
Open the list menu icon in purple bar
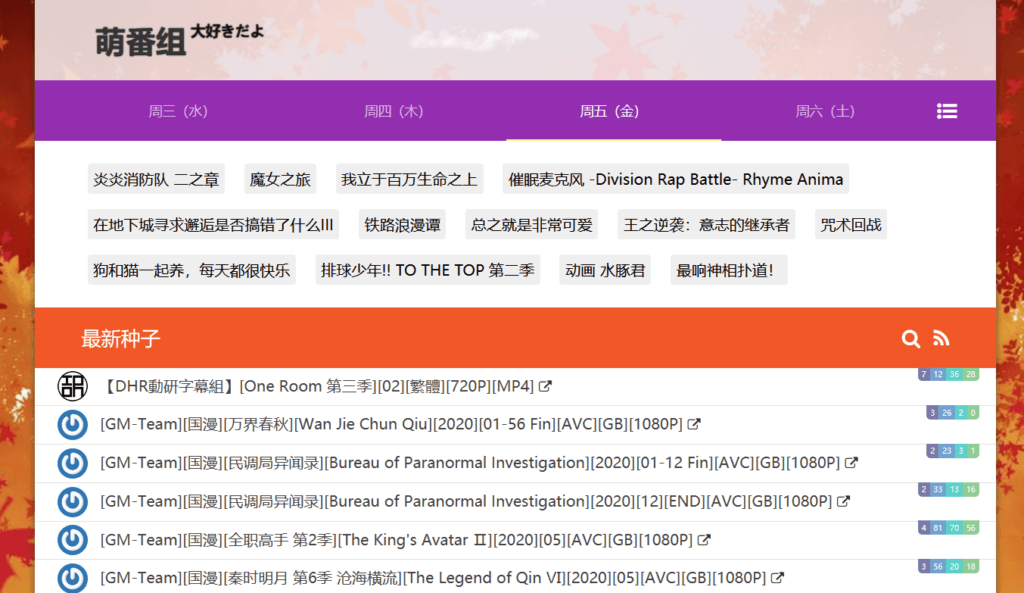pos(947,111)
